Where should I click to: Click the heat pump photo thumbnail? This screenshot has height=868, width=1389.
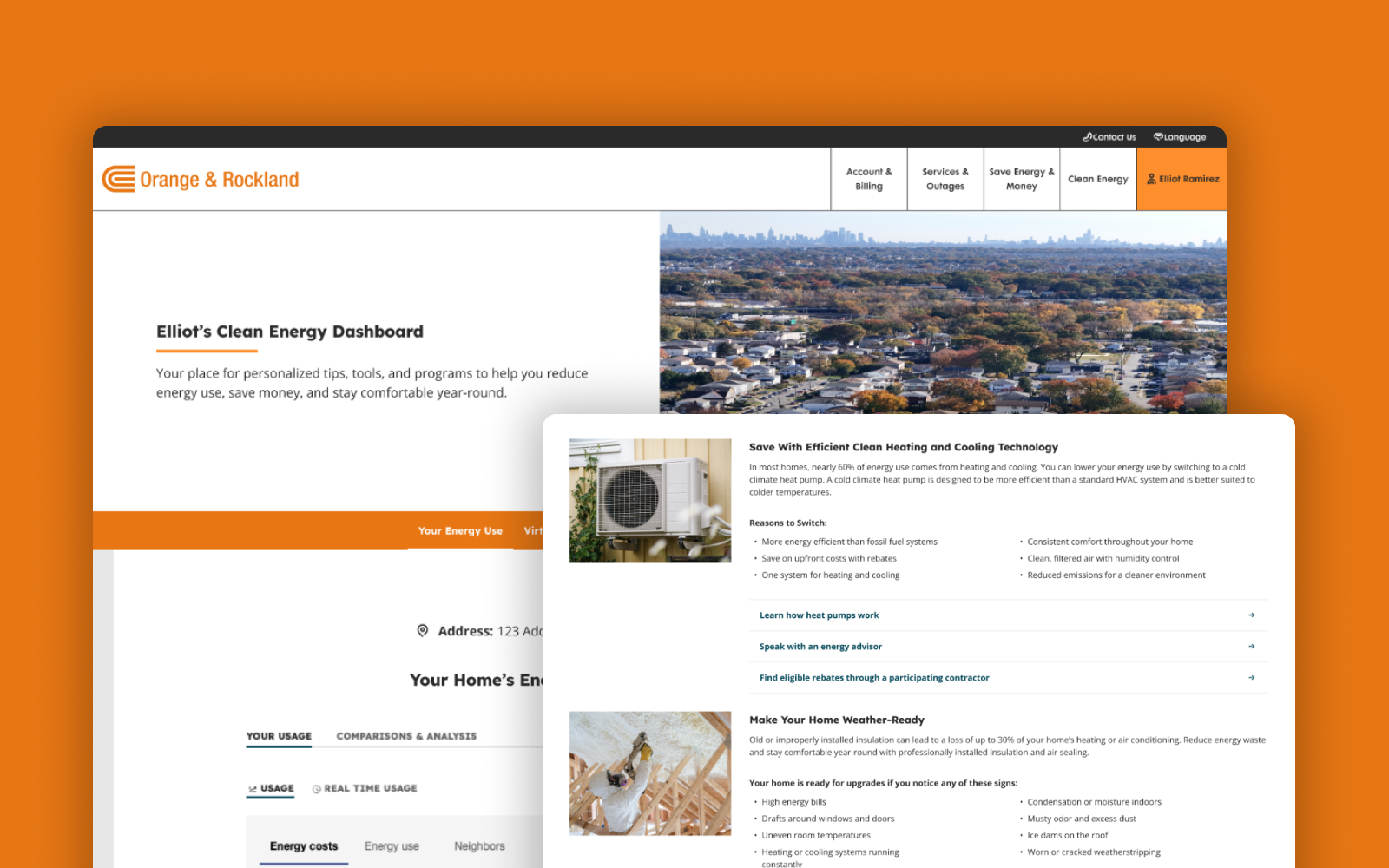[x=650, y=501]
